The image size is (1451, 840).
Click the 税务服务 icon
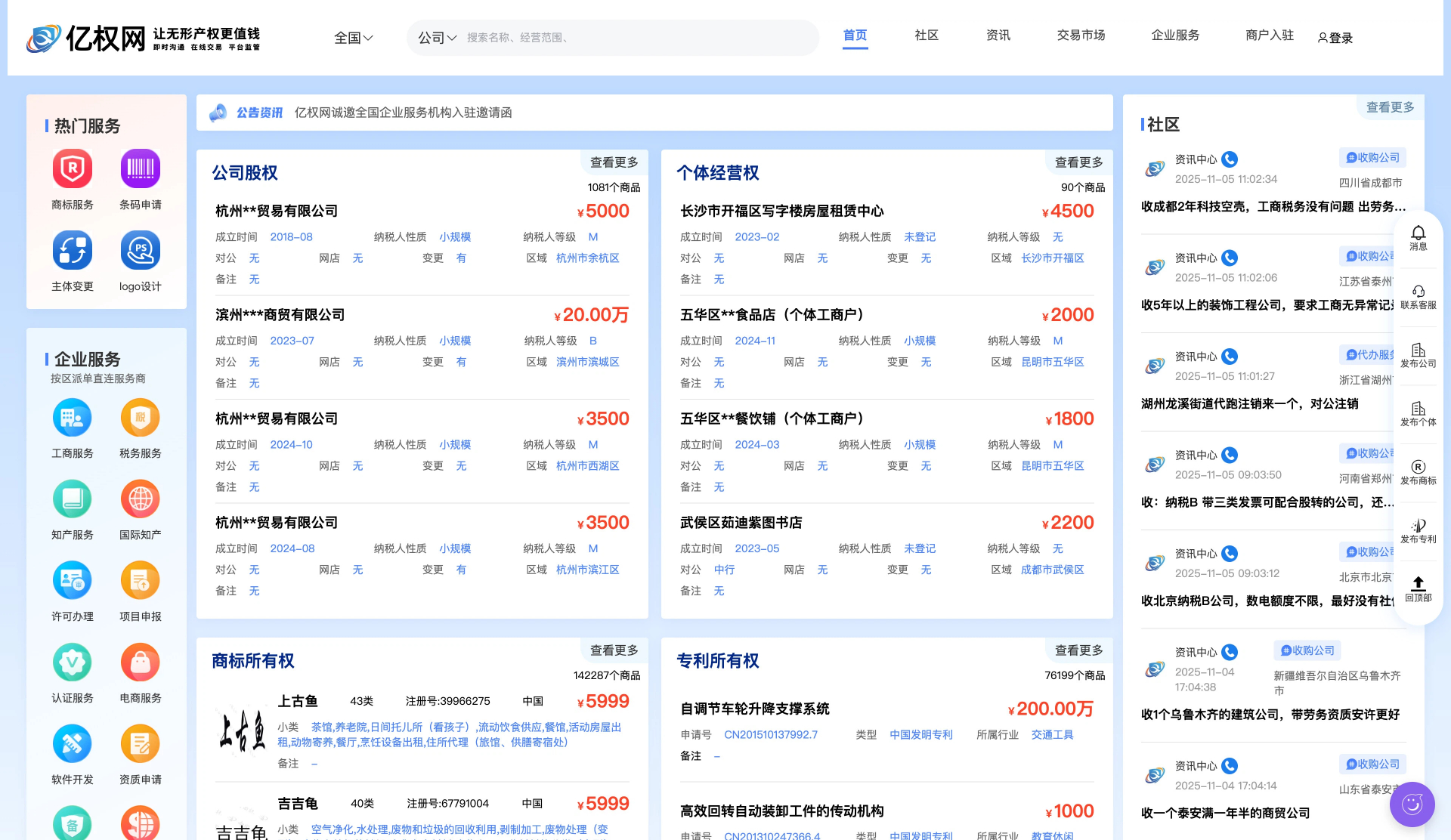(140, 418)
